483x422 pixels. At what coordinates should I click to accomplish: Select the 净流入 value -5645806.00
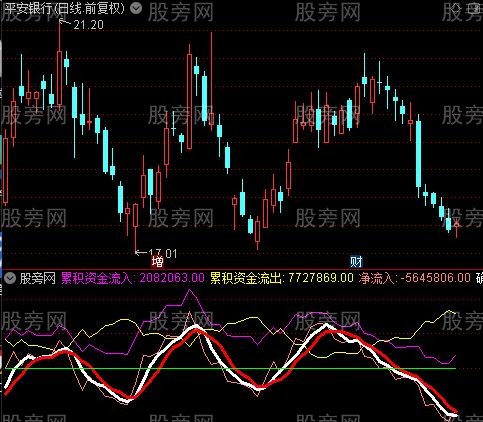pos(435,278)
